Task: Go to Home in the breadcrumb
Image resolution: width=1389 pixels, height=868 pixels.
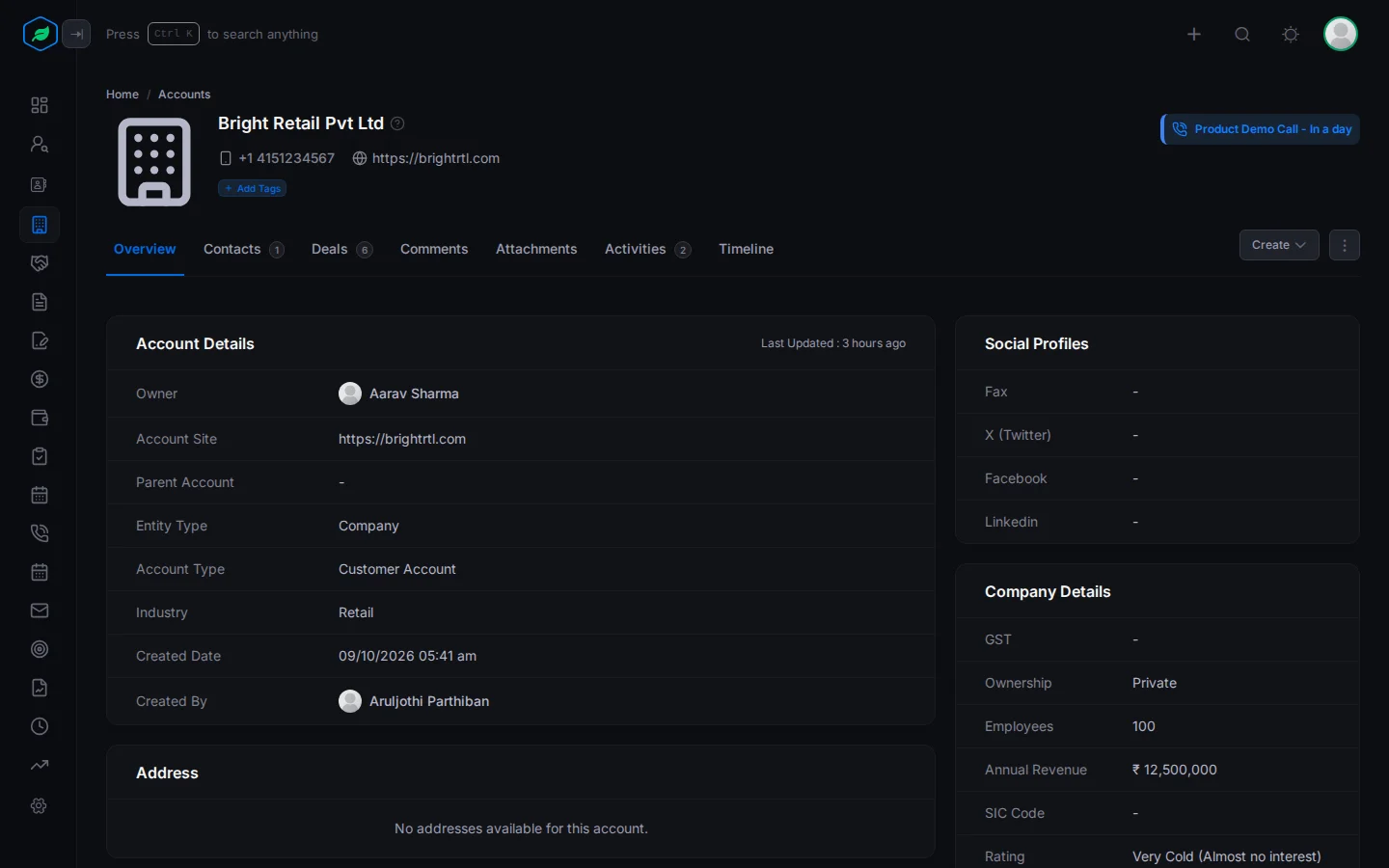Action: [x=123, y=95]
